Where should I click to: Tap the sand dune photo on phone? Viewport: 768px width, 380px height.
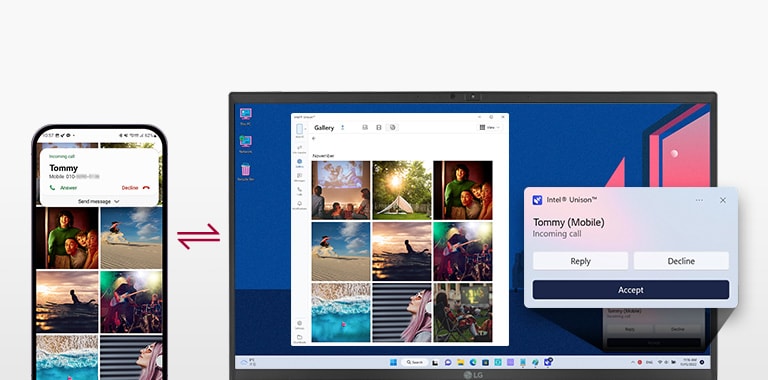point(131,238)
